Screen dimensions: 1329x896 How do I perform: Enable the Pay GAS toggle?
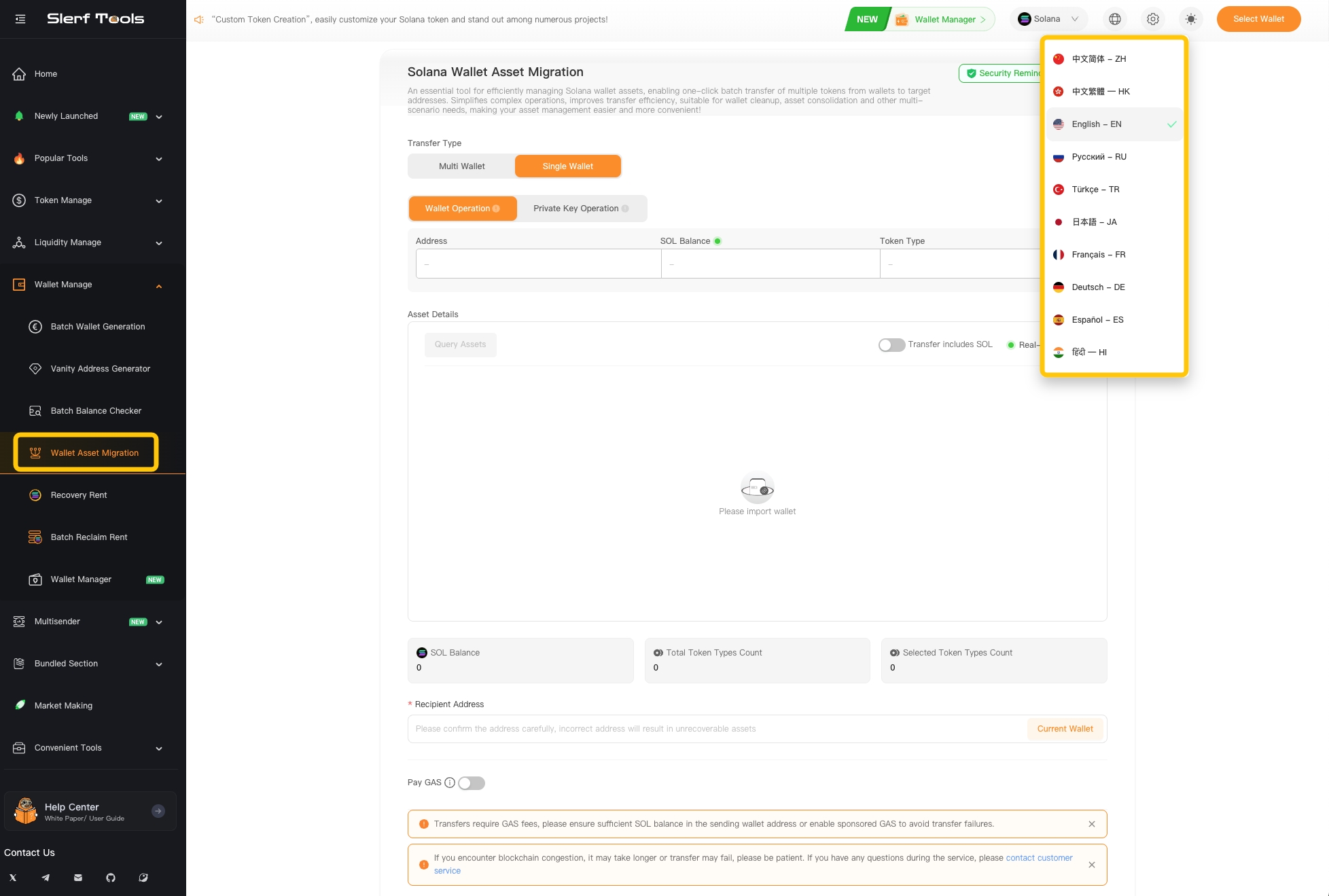pos(471,783)
